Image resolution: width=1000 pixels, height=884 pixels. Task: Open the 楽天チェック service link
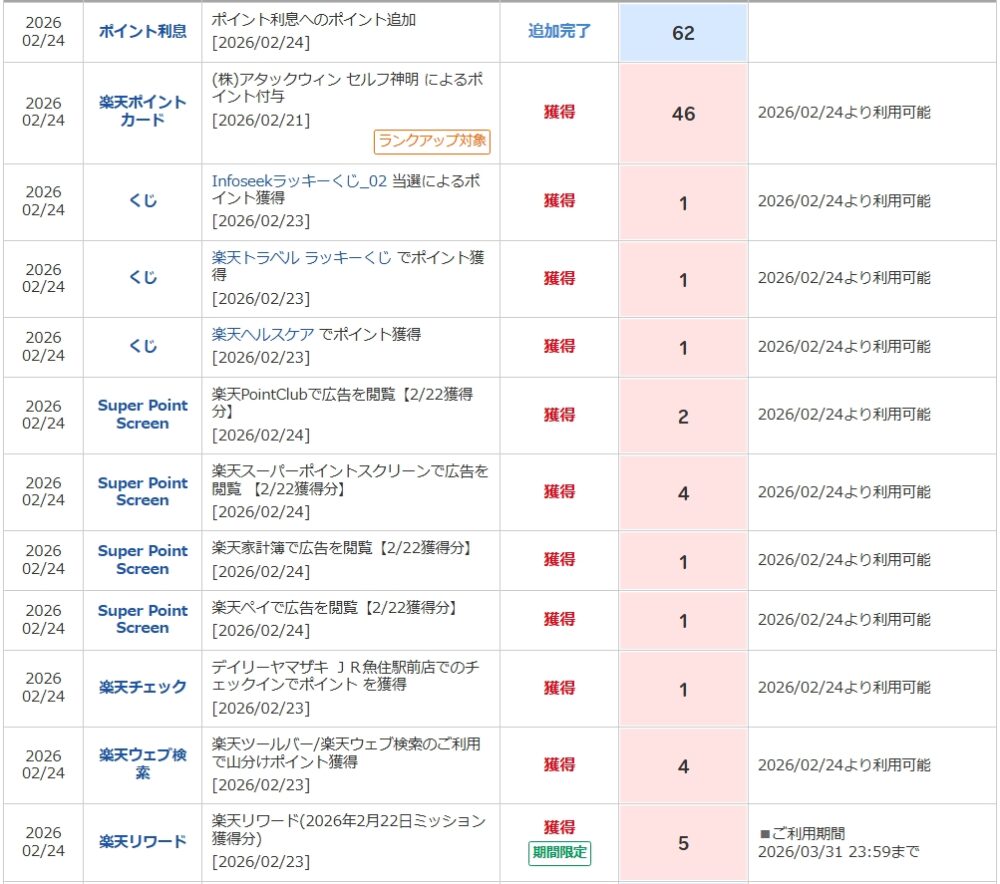(142, 687)
